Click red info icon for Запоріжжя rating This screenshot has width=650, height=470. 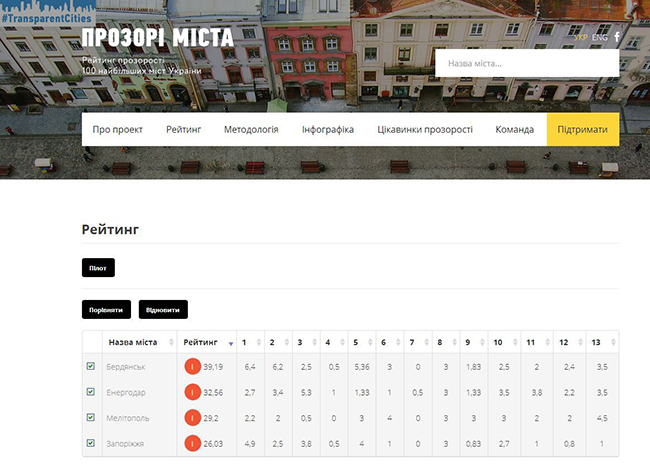pyautogui.click(x=192, y=442)
